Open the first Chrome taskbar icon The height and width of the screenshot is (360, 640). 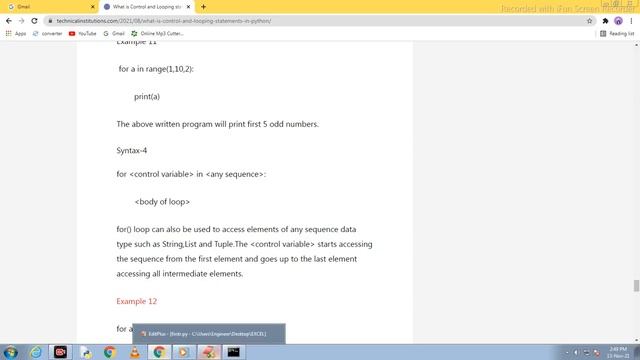(109, 352)
